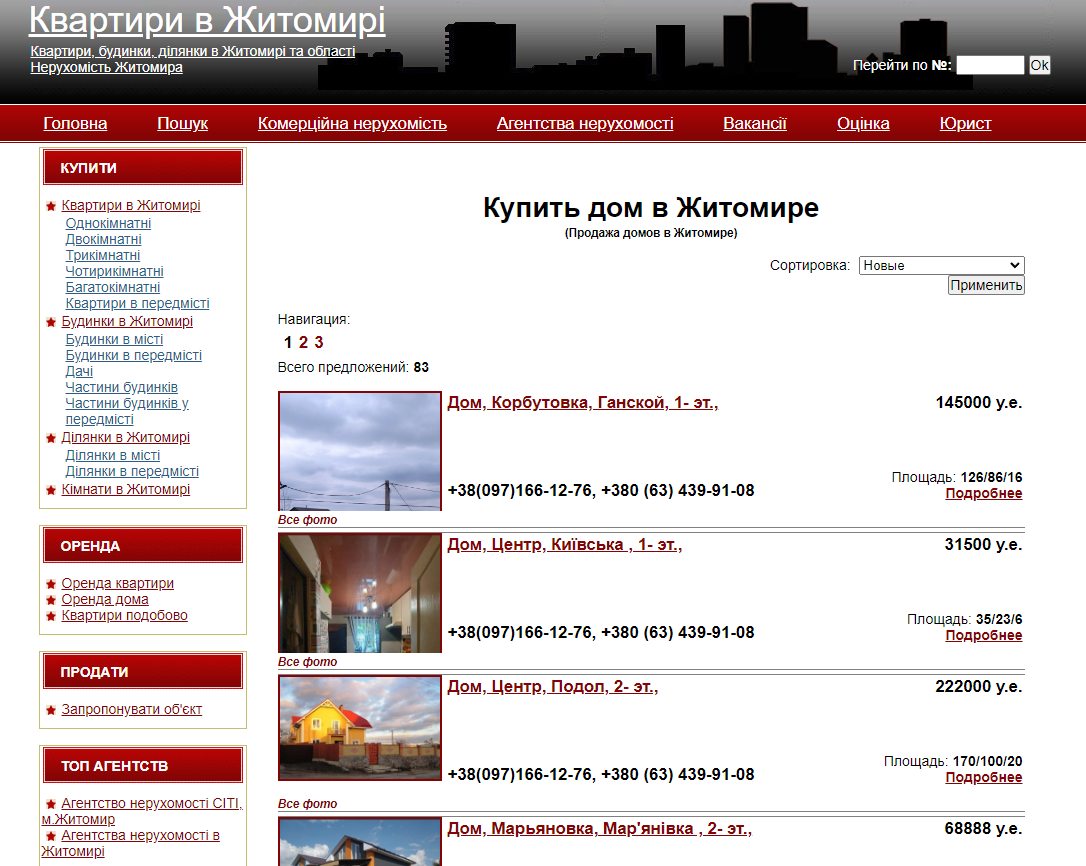
Task: Go to the Пошук menu item
Action: click(x=182, y=123)
